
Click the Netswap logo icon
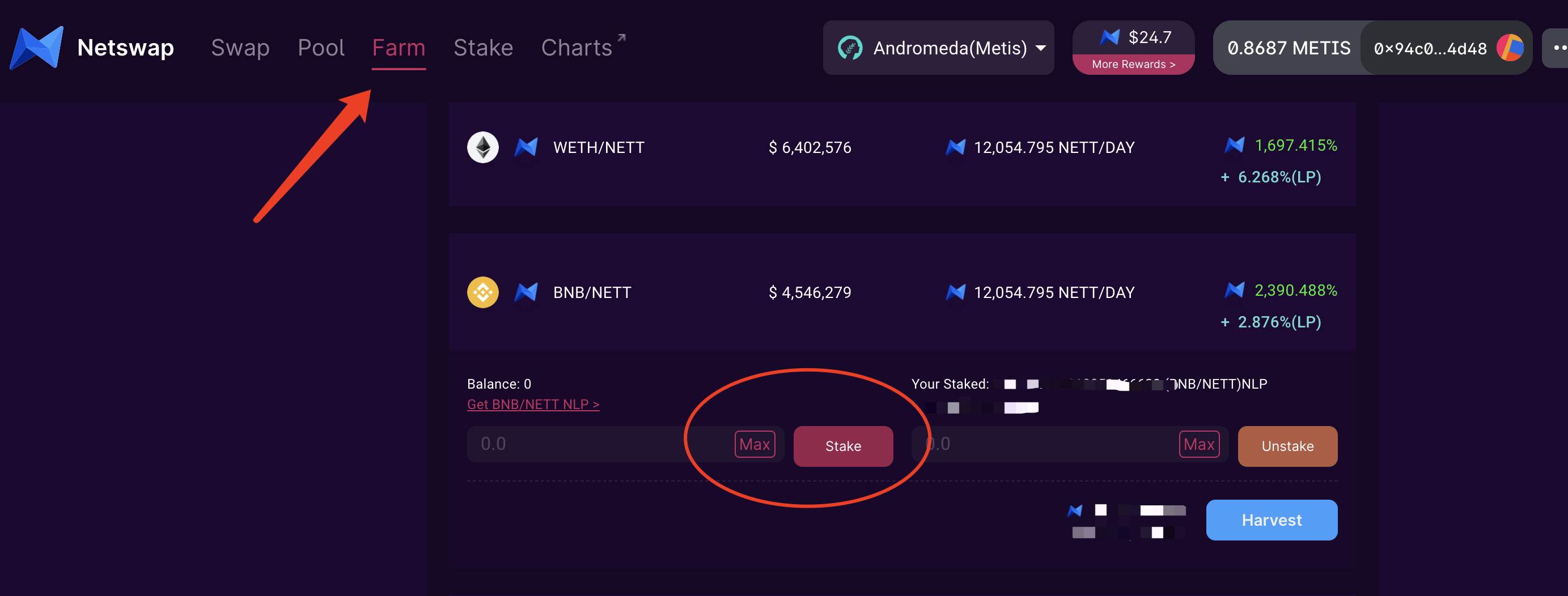point(37,48)
